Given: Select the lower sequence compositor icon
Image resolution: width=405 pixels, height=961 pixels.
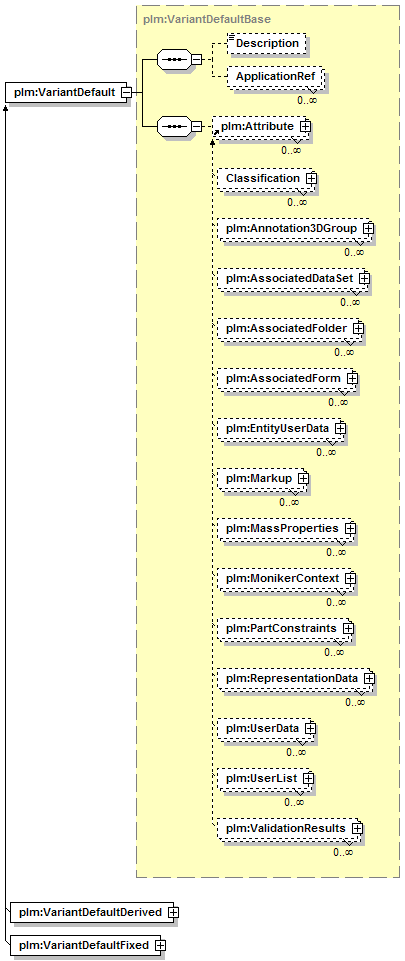Looking at the screenshot, I should [175, 126].
